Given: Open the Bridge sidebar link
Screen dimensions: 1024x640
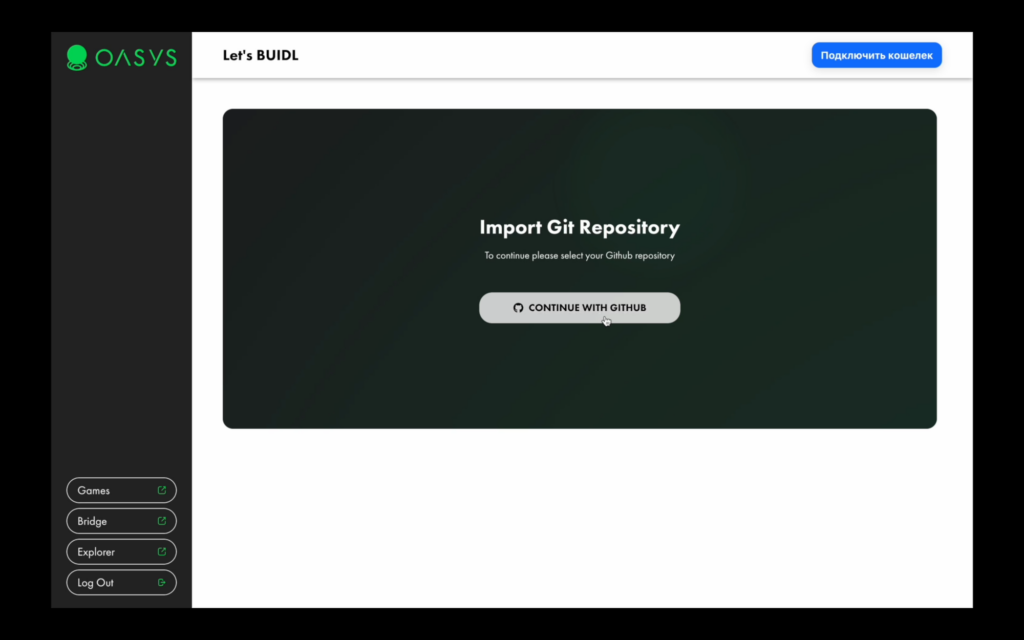Looking at the screenshot, I should (121, 521).
